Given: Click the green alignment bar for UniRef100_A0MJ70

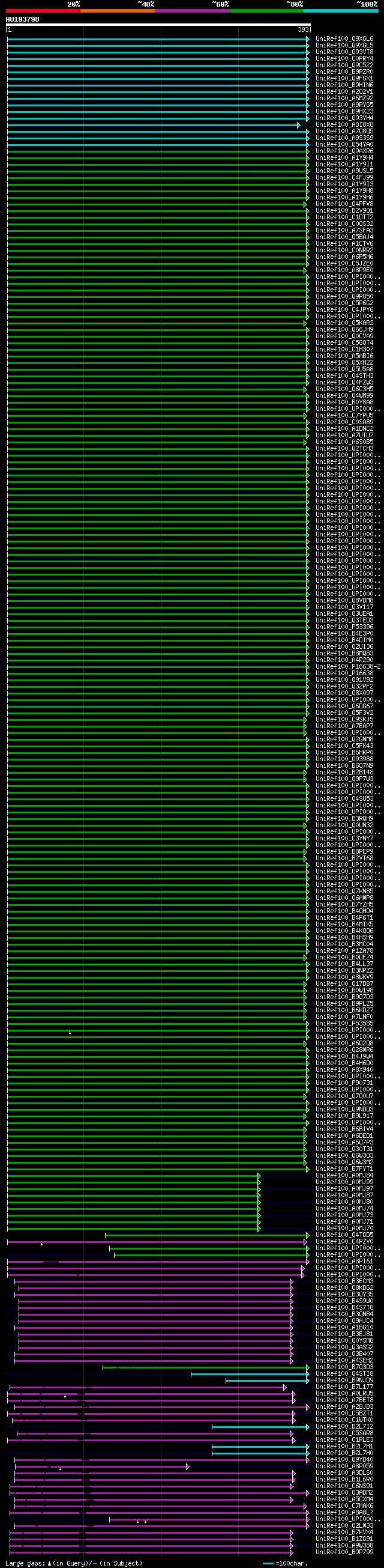Looking at the screenshot, I should point(134,1229).
